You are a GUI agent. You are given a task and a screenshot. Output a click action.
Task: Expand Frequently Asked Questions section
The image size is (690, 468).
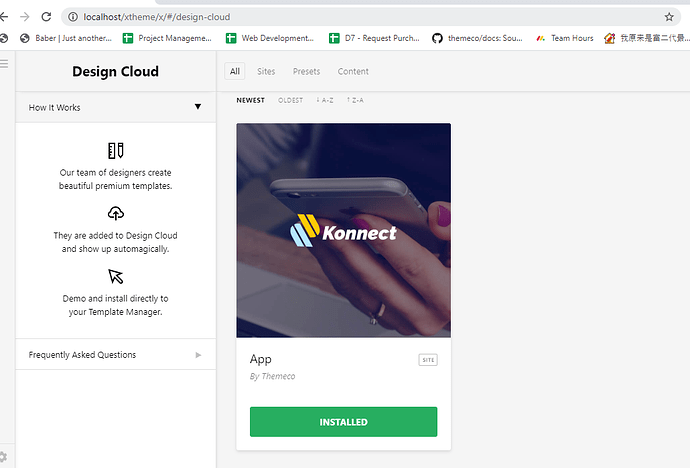(116, 355)
